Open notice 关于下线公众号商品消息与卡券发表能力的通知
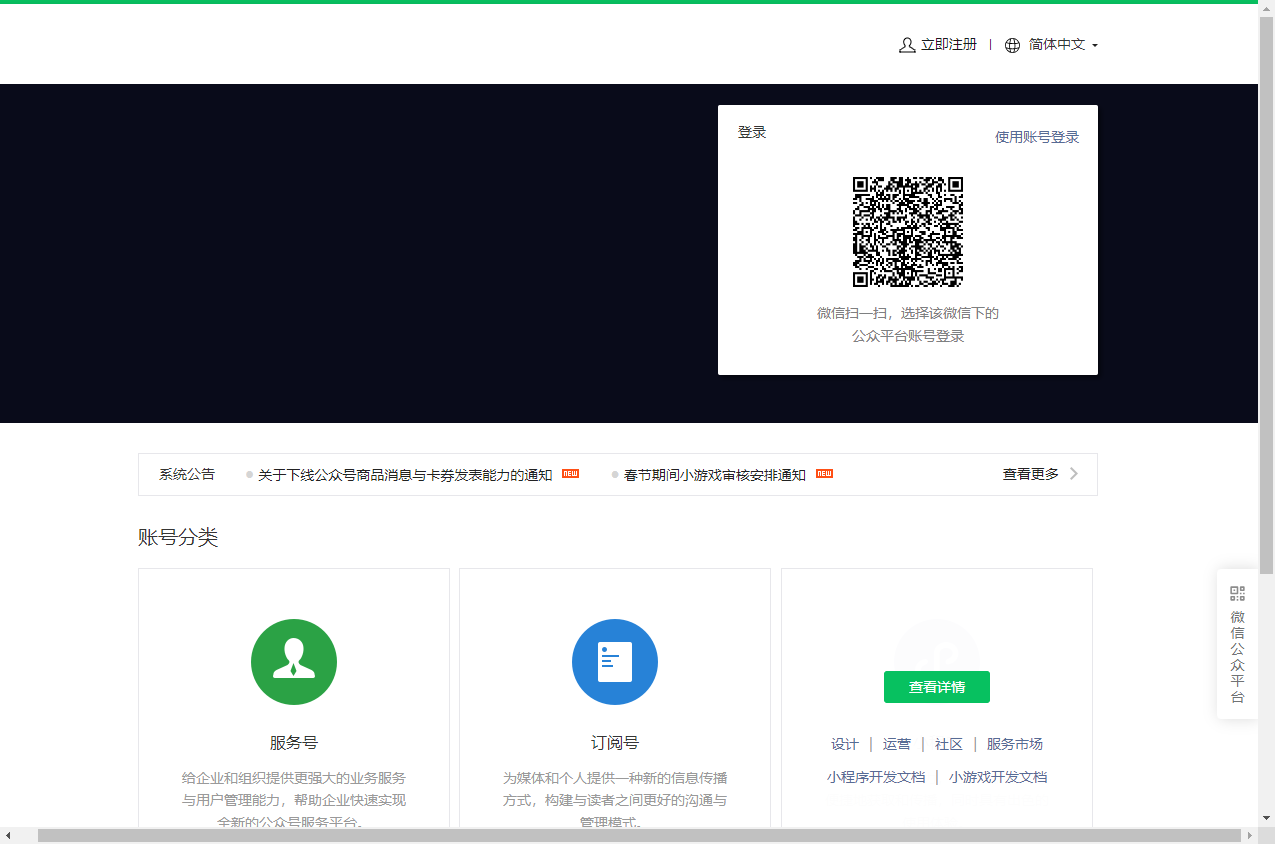The image size is (1275, 844). coord(405,475)
